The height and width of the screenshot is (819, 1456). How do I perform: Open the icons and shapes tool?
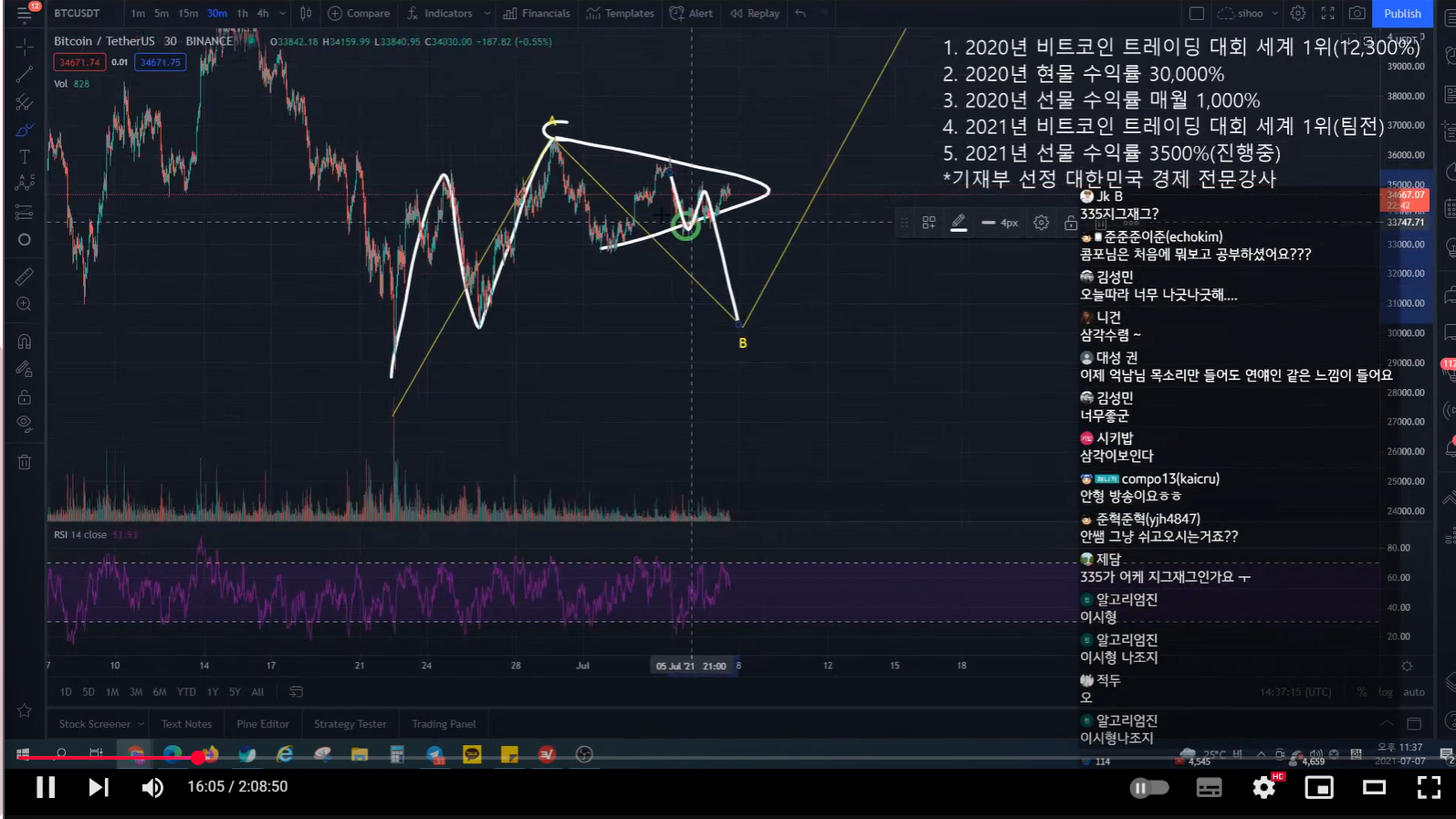click(25, 240)
